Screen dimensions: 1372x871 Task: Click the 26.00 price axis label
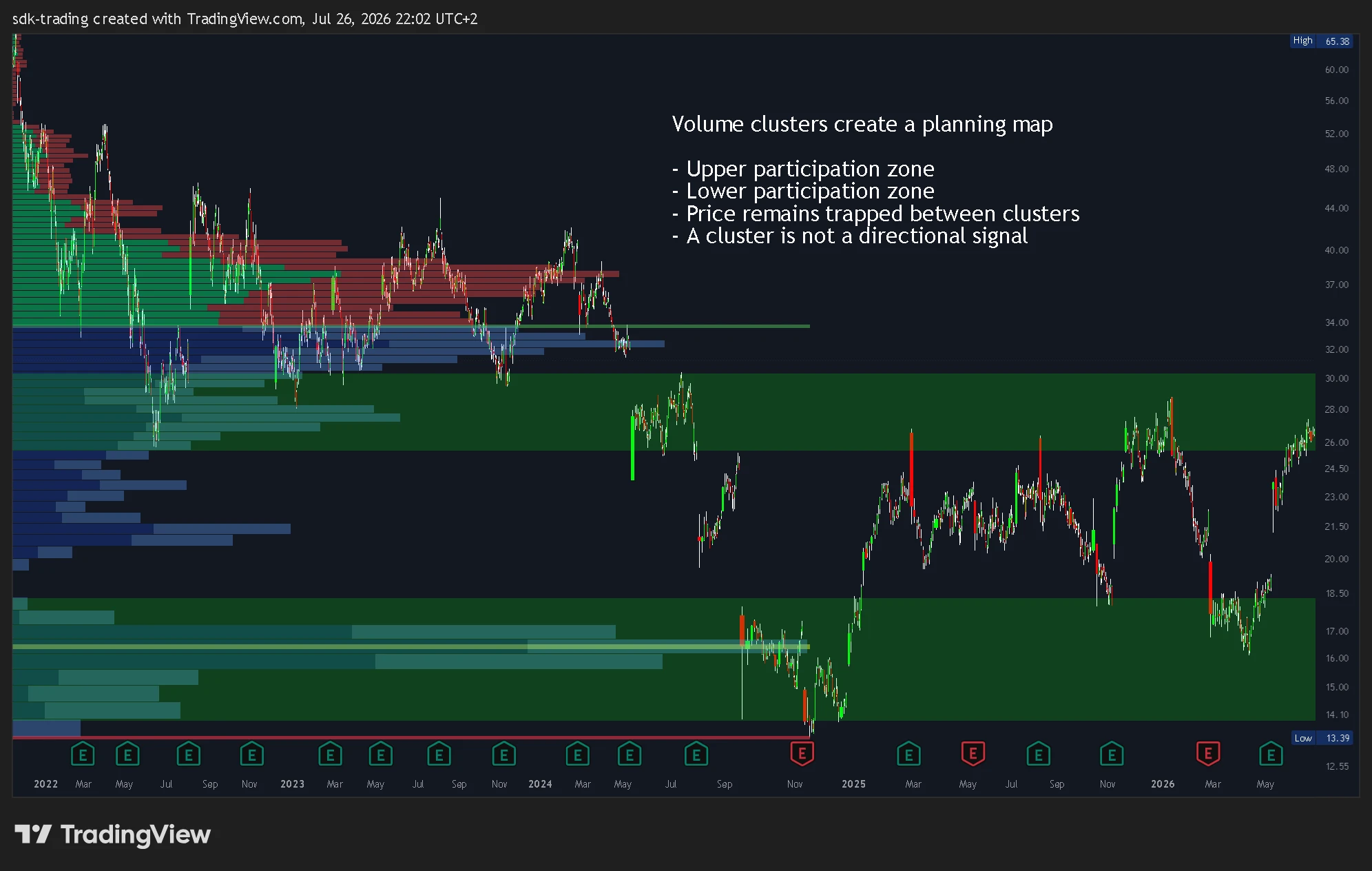point(1336,442)
